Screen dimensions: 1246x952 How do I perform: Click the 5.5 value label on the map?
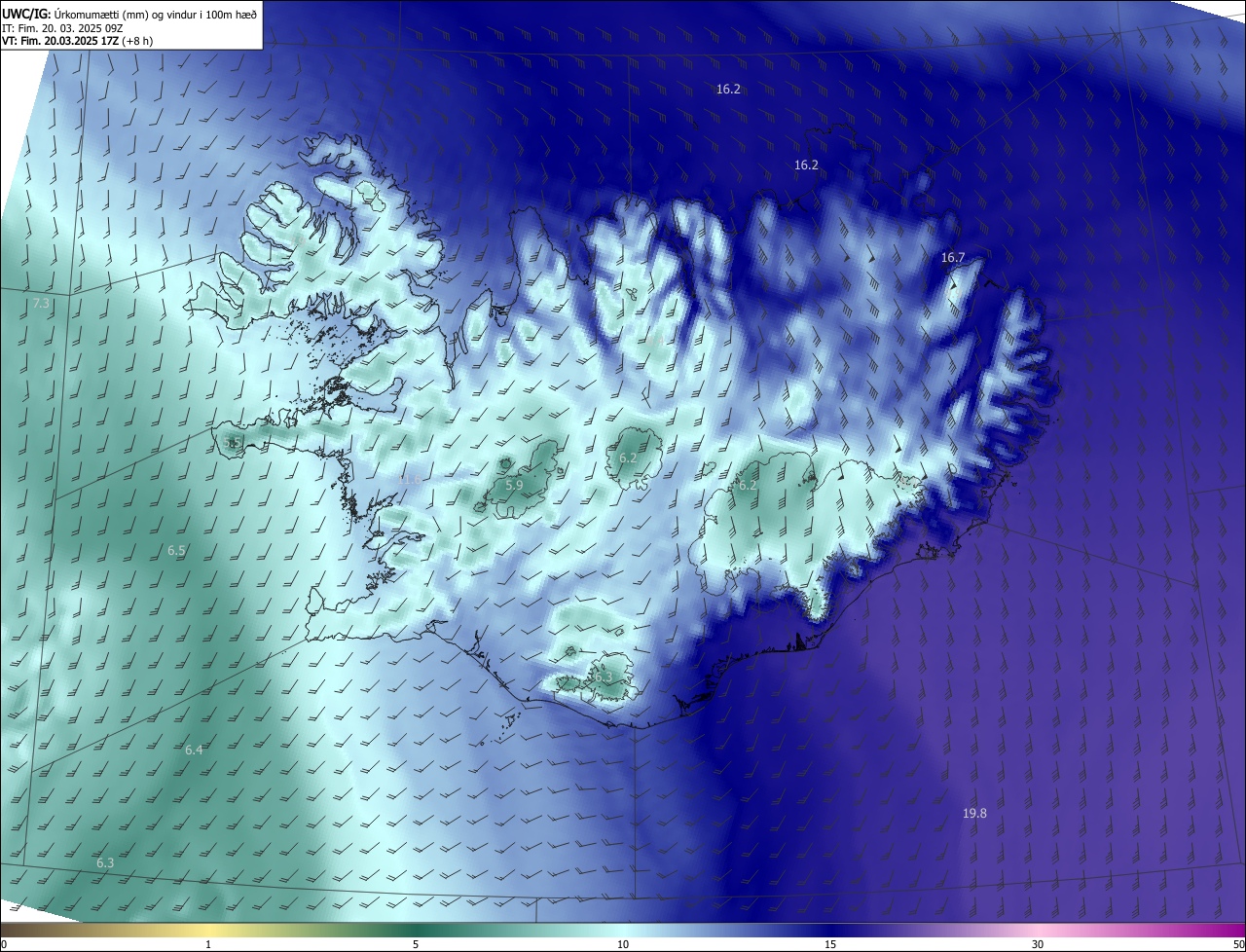pyautogui.click(x=233, y=442)
